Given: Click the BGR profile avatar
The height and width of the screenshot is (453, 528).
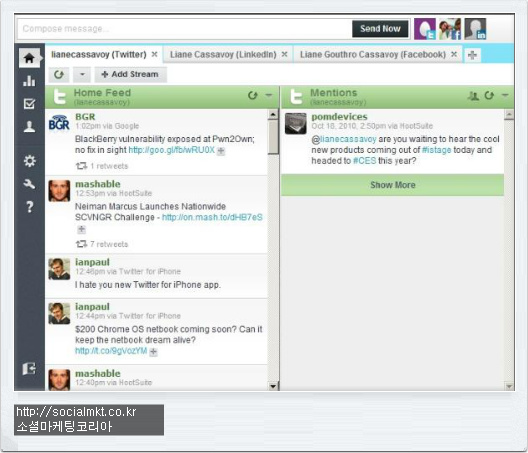Looking at the screenshot, I should 59,123.
